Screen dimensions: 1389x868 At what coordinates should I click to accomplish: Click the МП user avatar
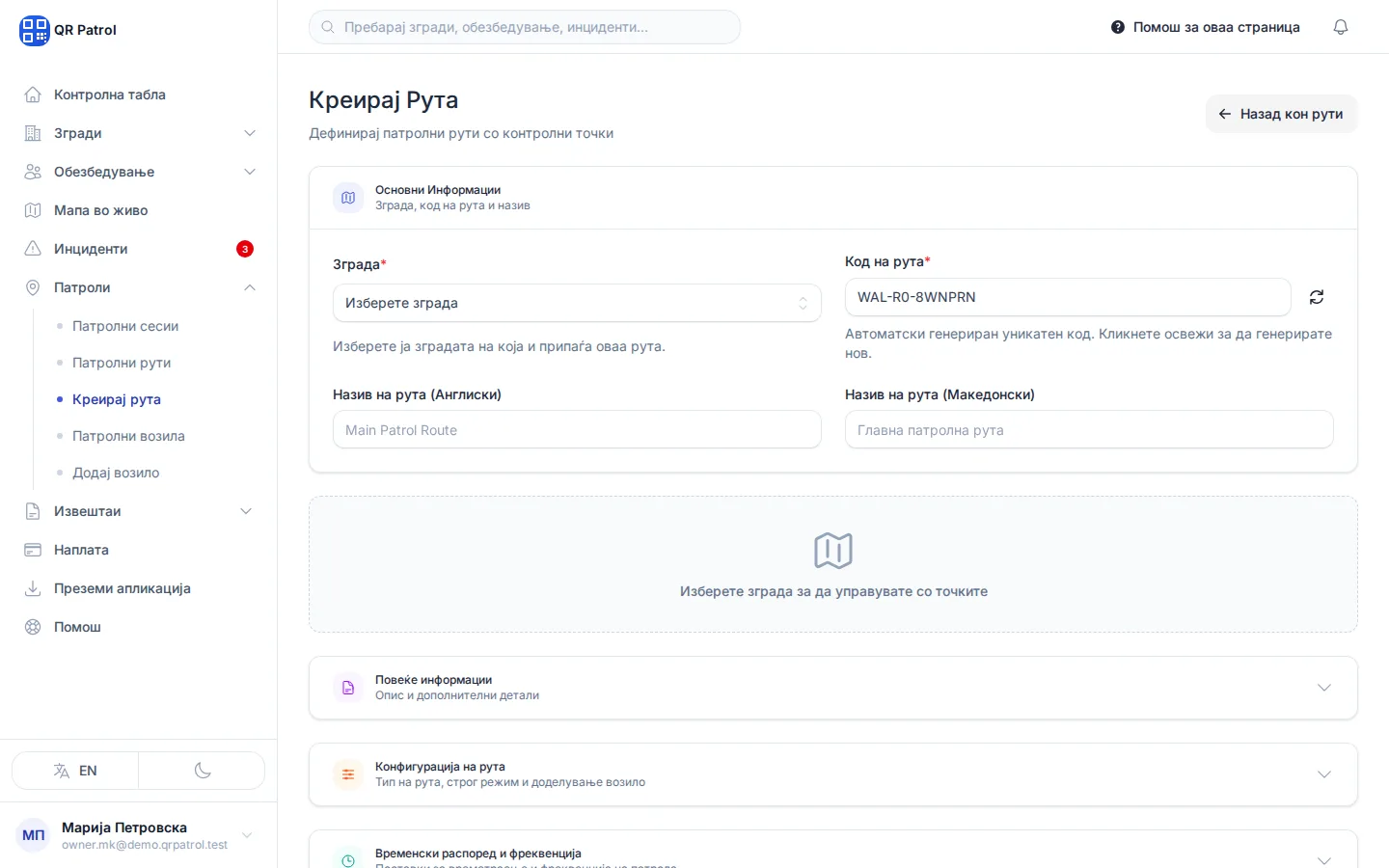click(x=34, y=835)
